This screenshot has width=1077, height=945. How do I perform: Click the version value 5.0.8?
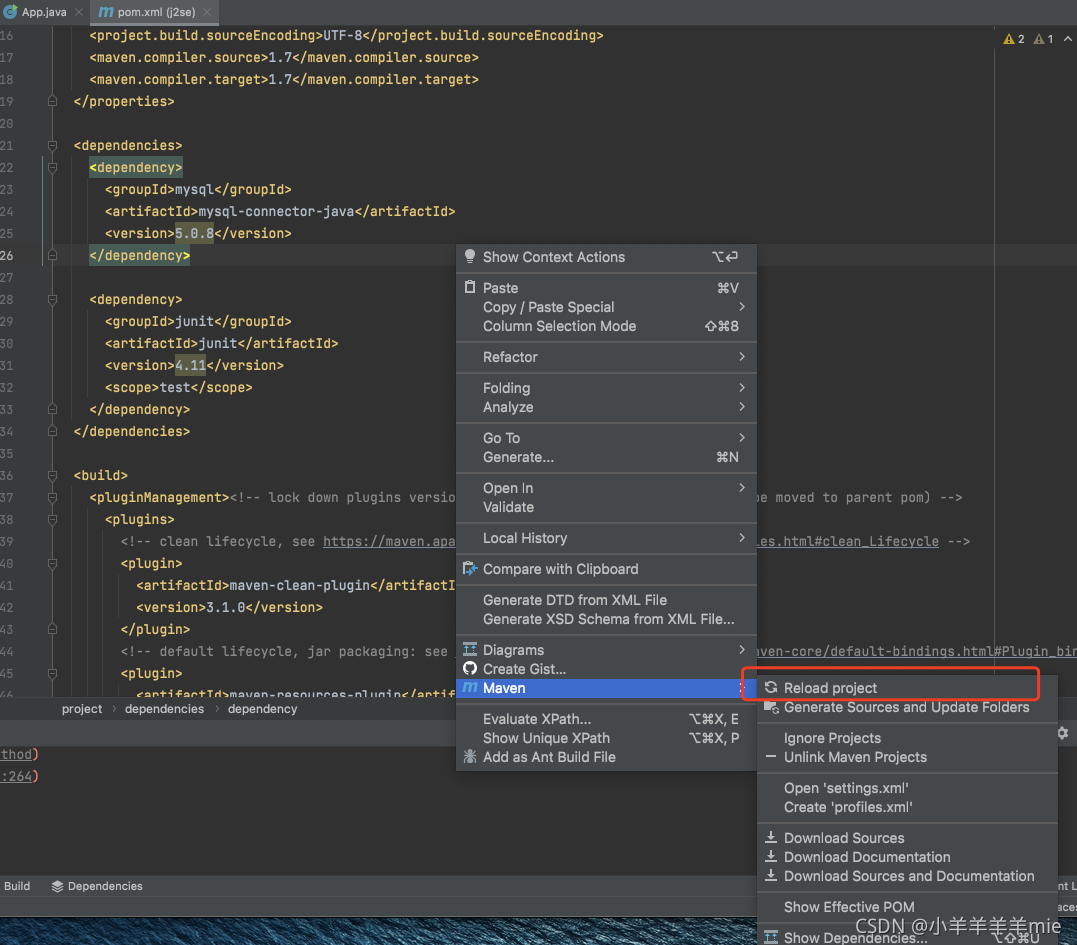pyautogui.click(x=194, y=234)
